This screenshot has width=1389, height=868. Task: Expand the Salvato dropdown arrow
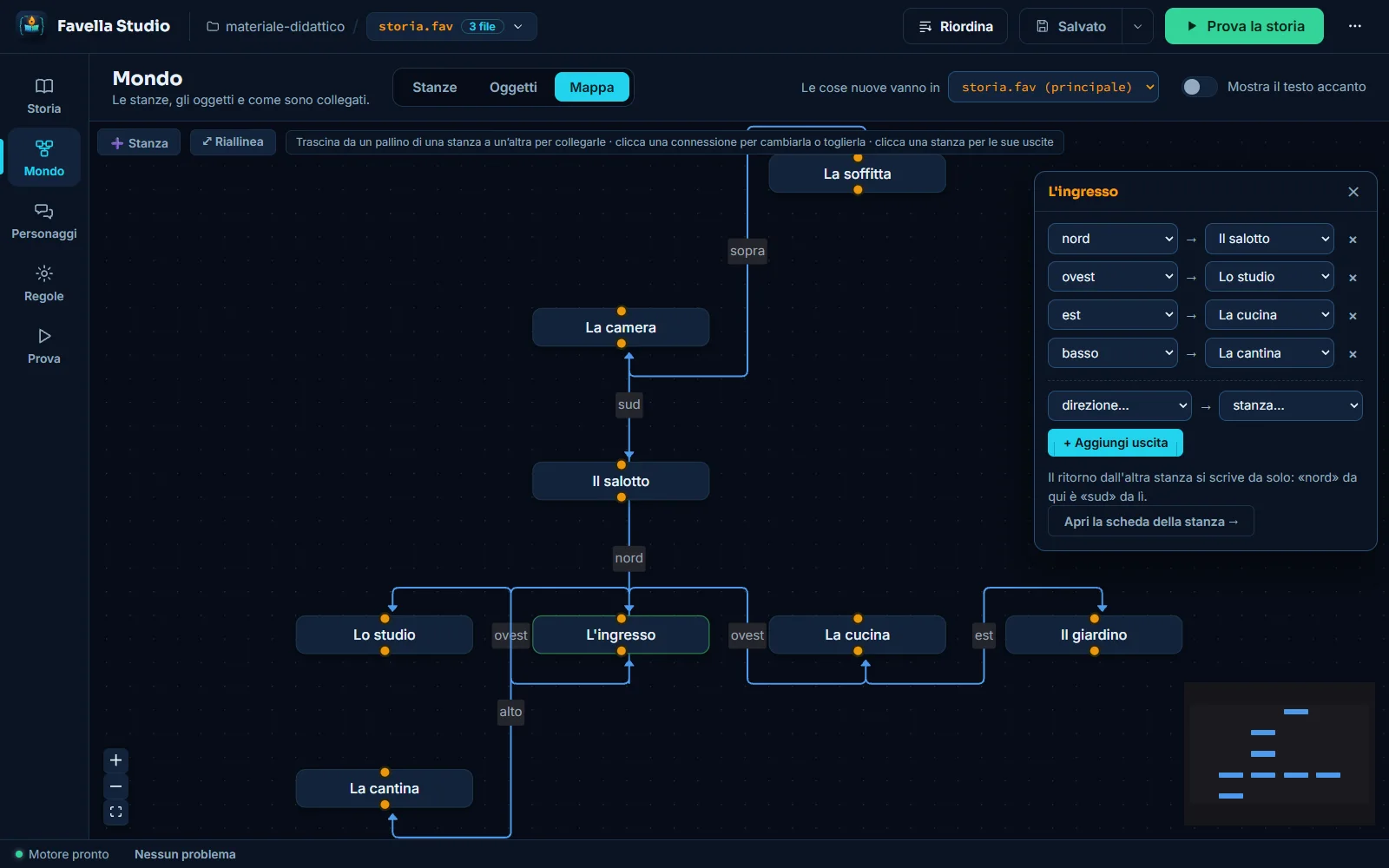[1137, 26]
